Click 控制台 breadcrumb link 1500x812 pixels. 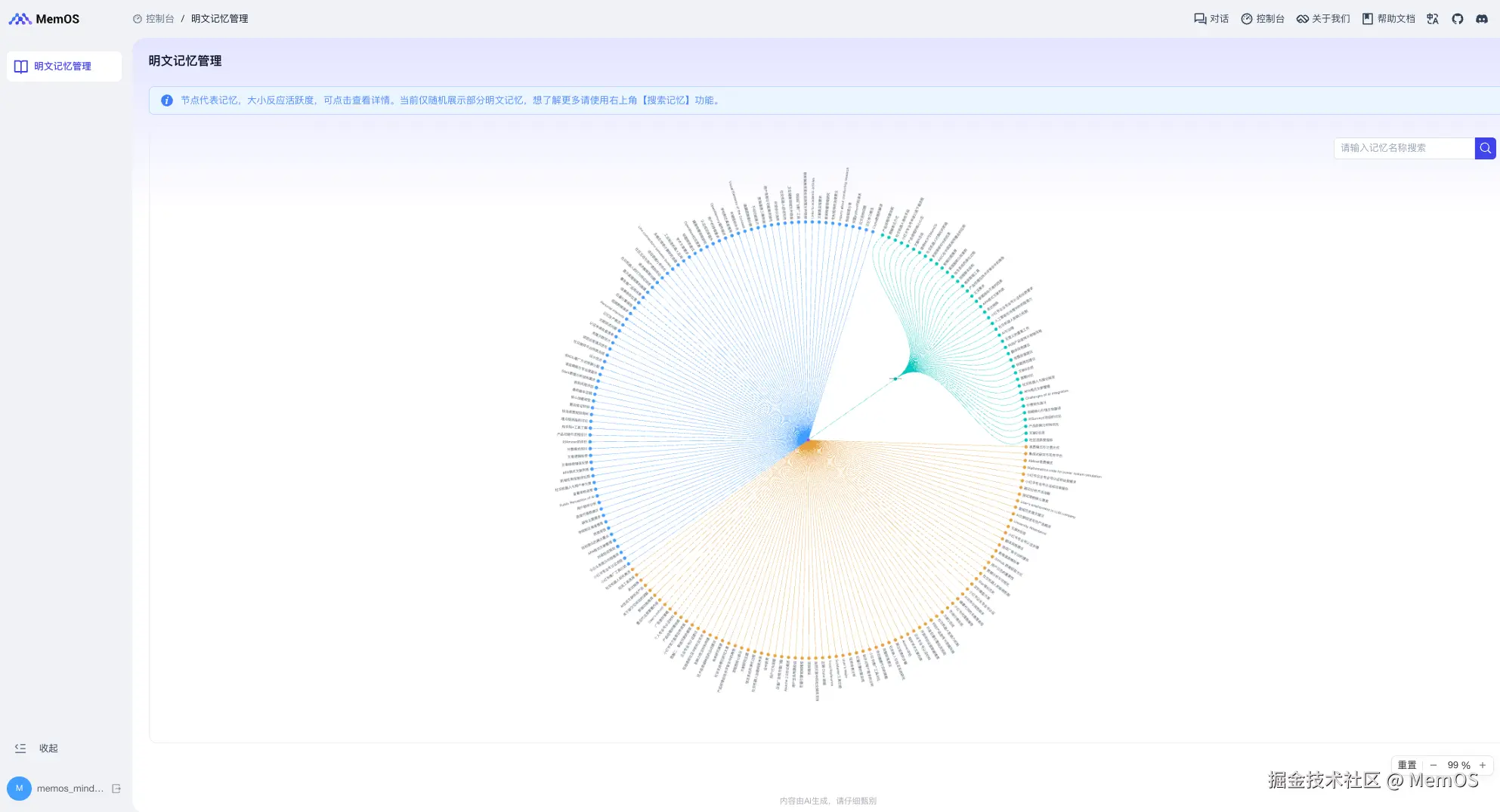[153, 19]
